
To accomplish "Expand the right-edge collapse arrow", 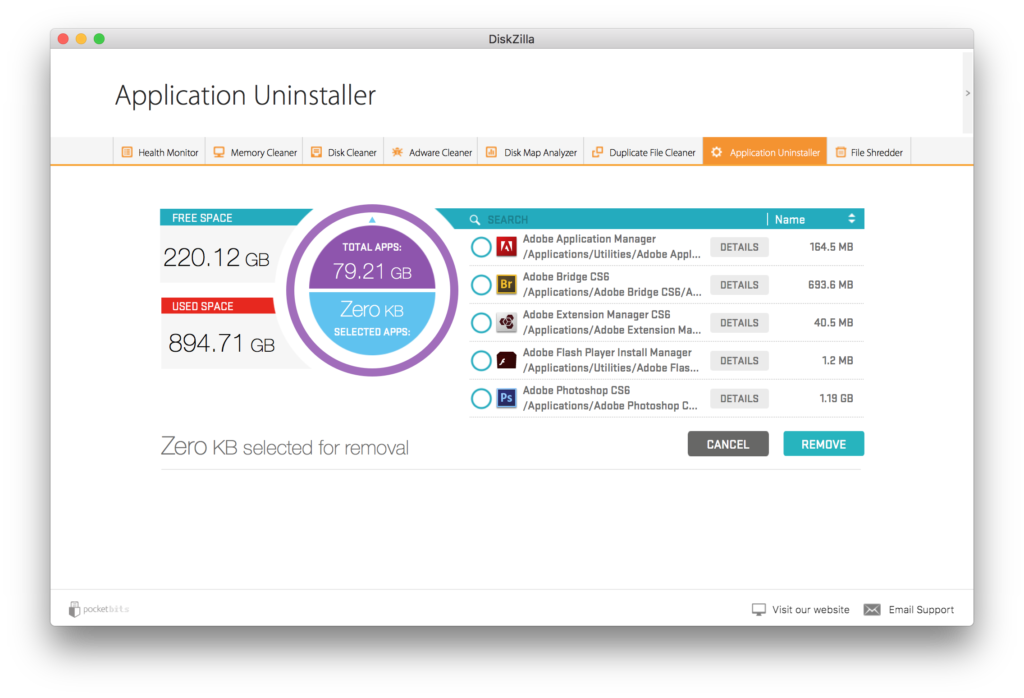I will click(x=968, y=93).
